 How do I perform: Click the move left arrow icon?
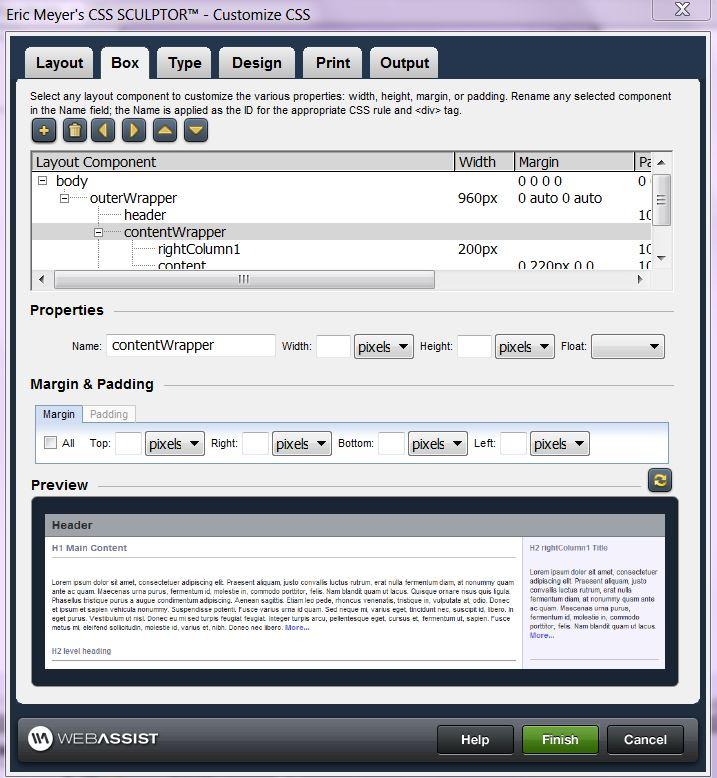pos(103,130)
